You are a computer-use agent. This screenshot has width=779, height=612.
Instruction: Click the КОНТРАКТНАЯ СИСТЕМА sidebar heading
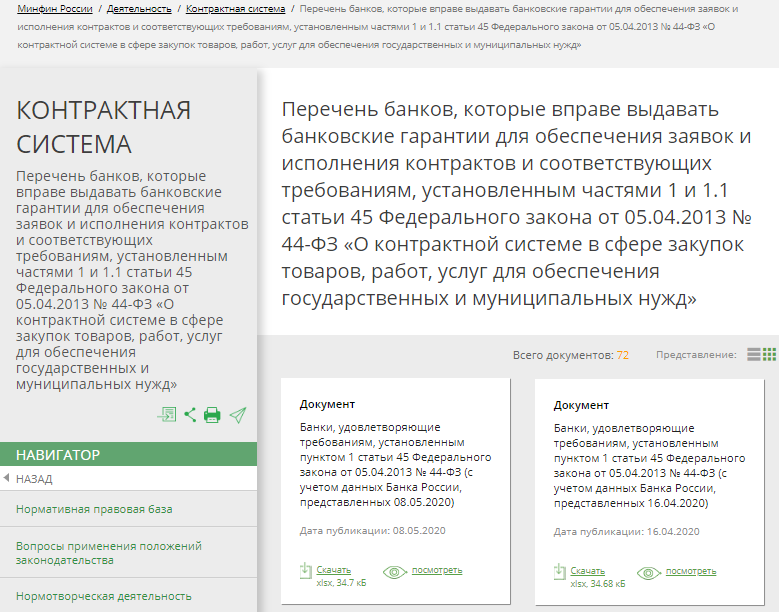(103, 127)
